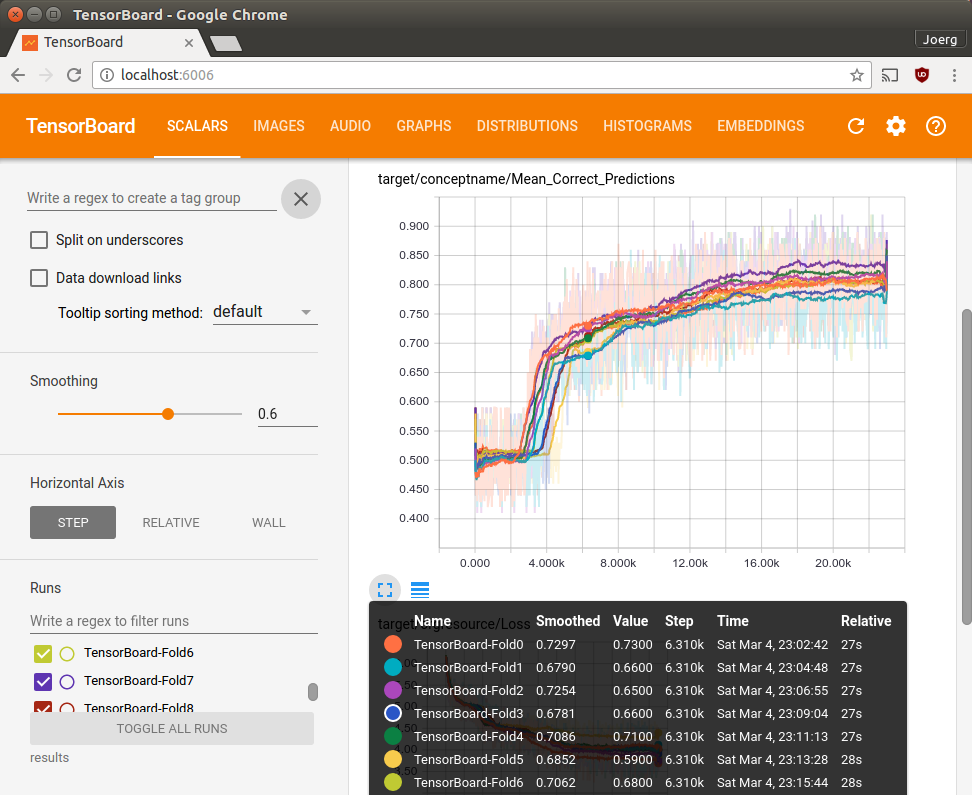Bookmark this page with star icon
This screenshot has height=795, width=972.
857,75
